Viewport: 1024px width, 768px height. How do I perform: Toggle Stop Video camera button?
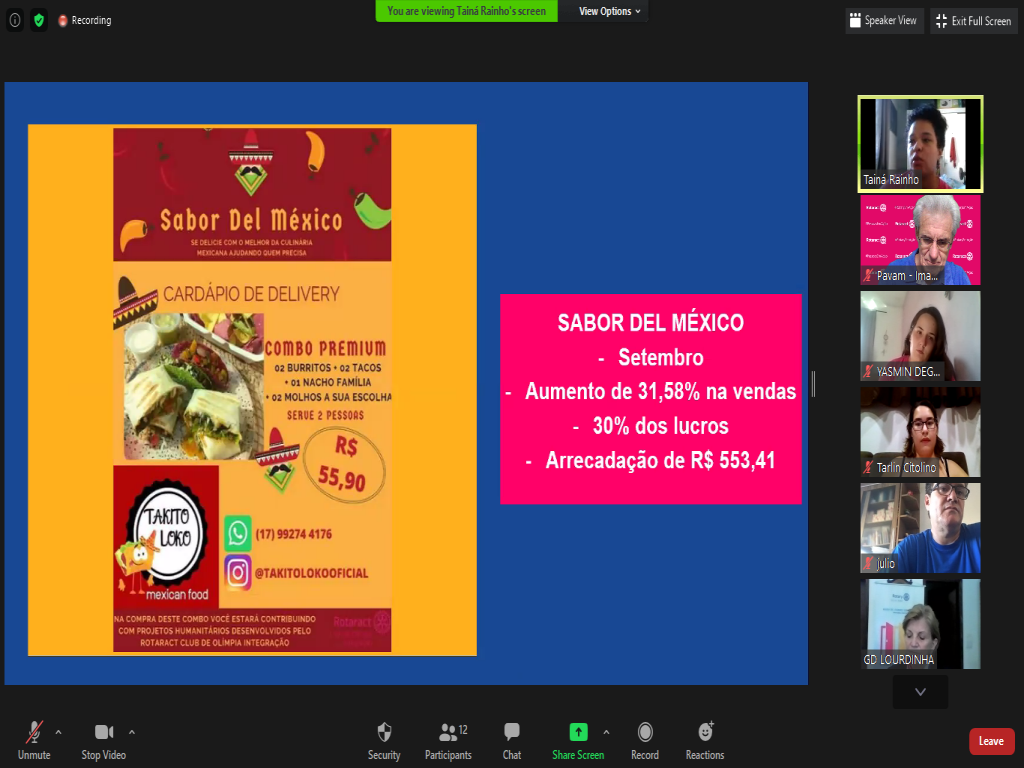tap(104, 733)
